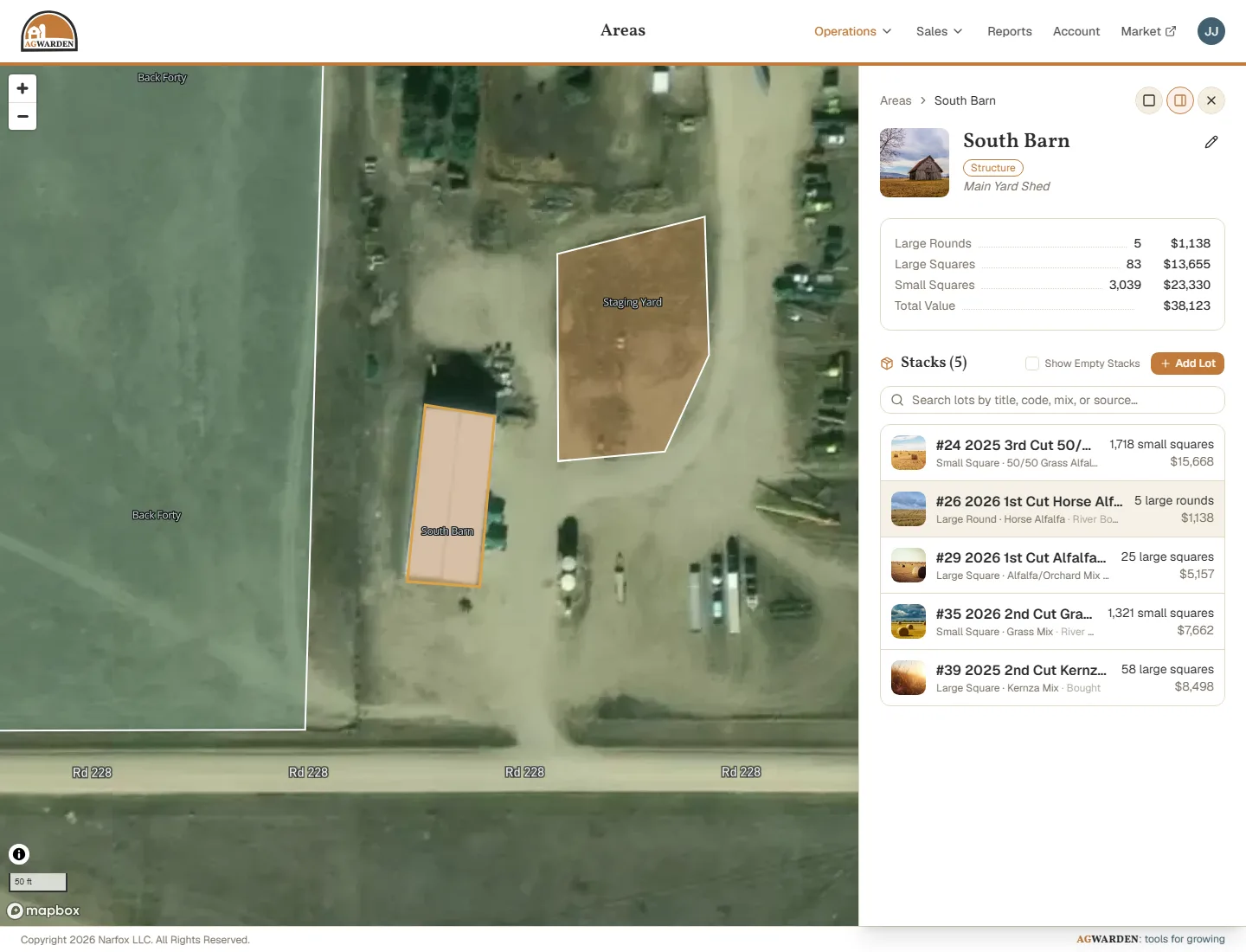Go to the Areas breadcrumb link
Screen dimensions: 1246x952
[x=896, y=100]
